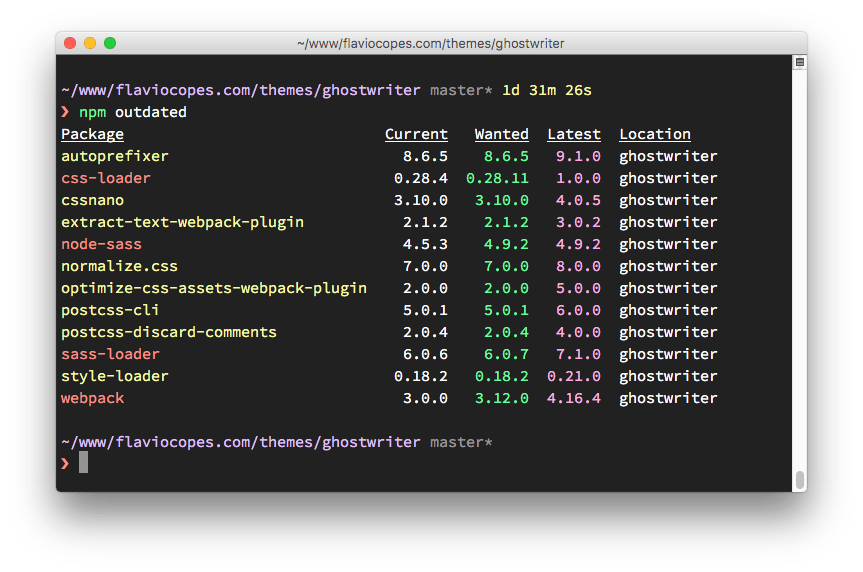Image resolution: width=863 pixels, height=572 pixels.
Task: Click the scrollbar thumb at bottom right
Action: (x=799, y=479)
